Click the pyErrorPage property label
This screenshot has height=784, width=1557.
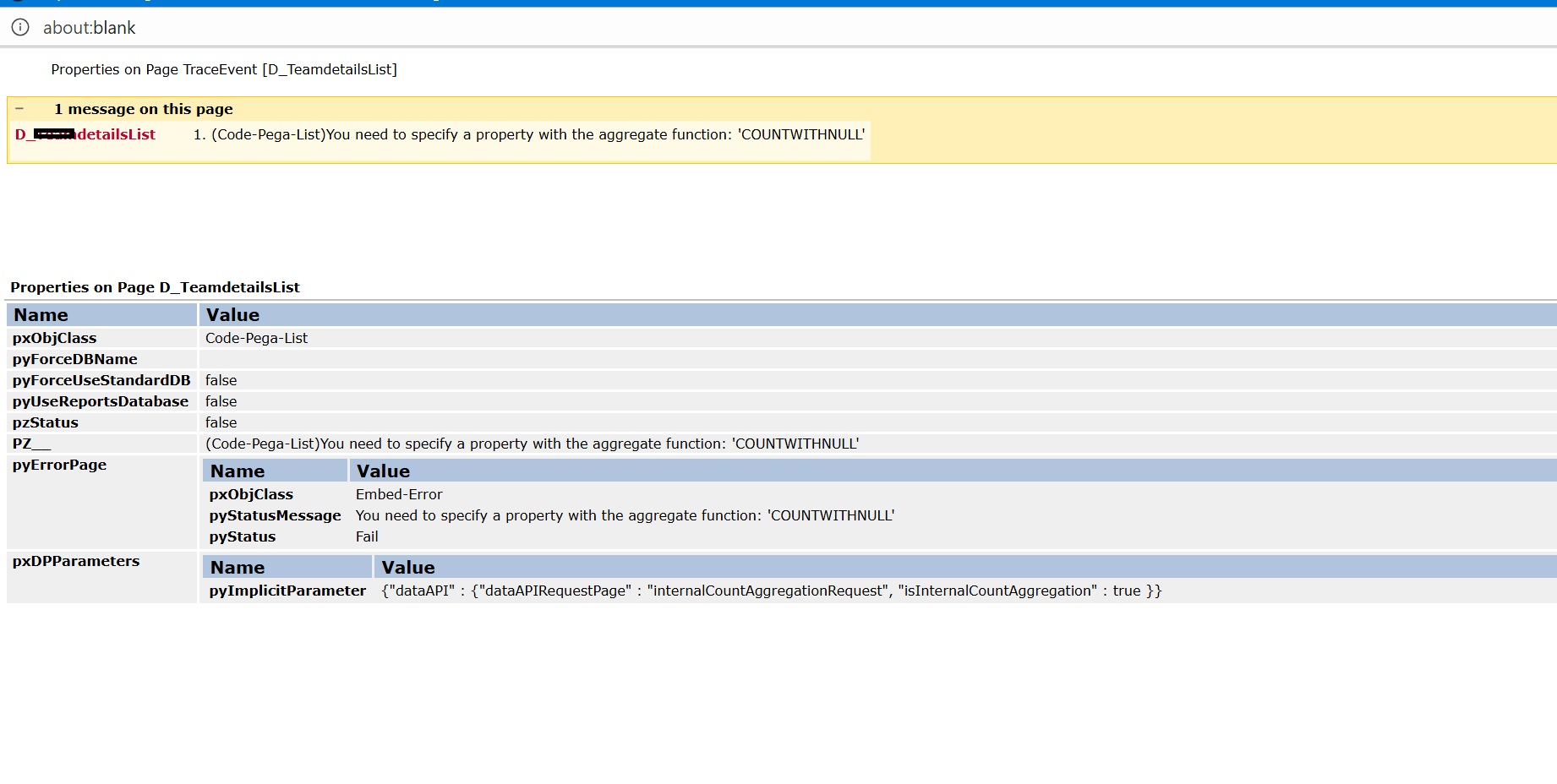tap(59, 465)
